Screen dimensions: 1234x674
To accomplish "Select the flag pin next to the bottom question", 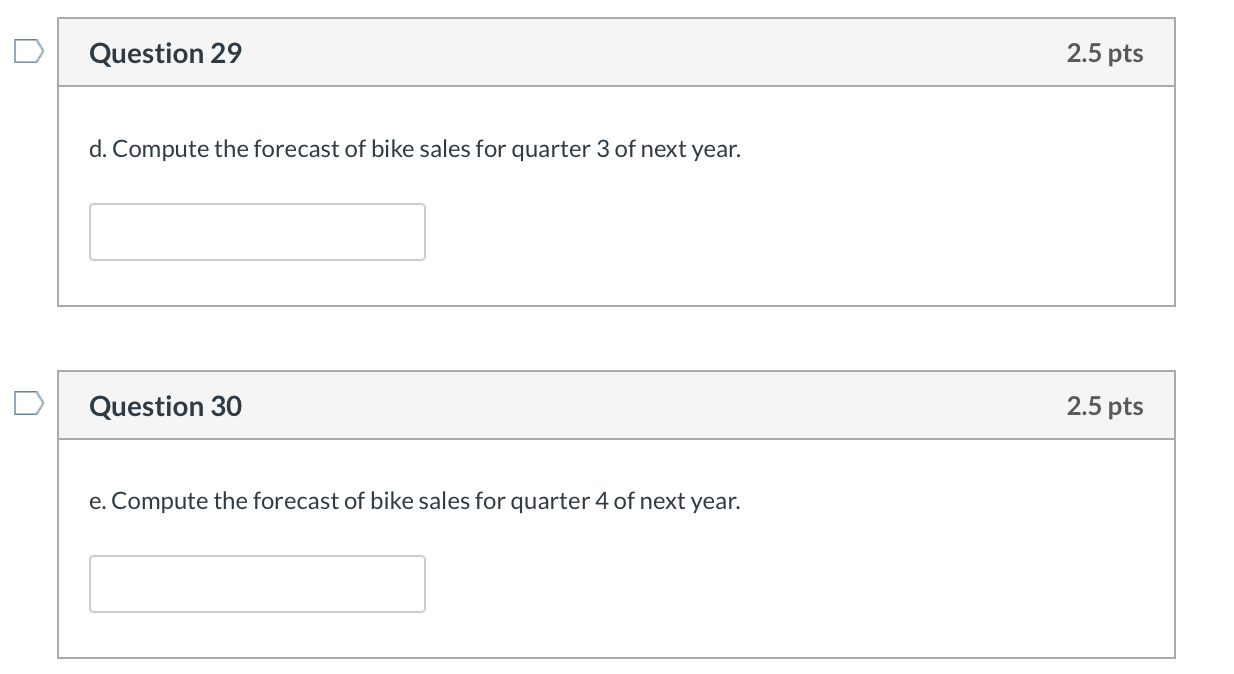I will click(x=29, y=403).
